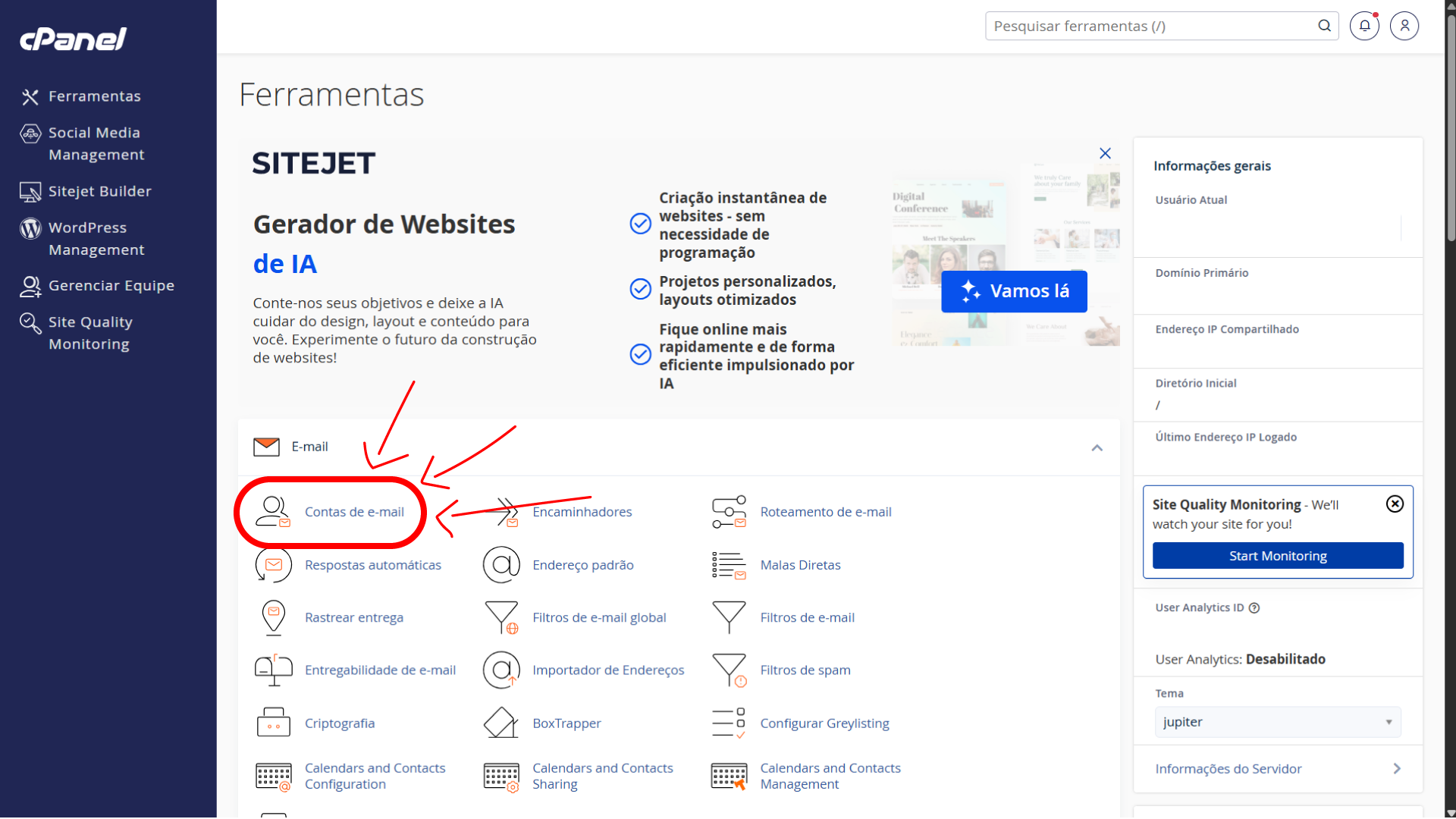Collapse the E-mail section chevron

pyautogui.click(x=1097, y=447)
